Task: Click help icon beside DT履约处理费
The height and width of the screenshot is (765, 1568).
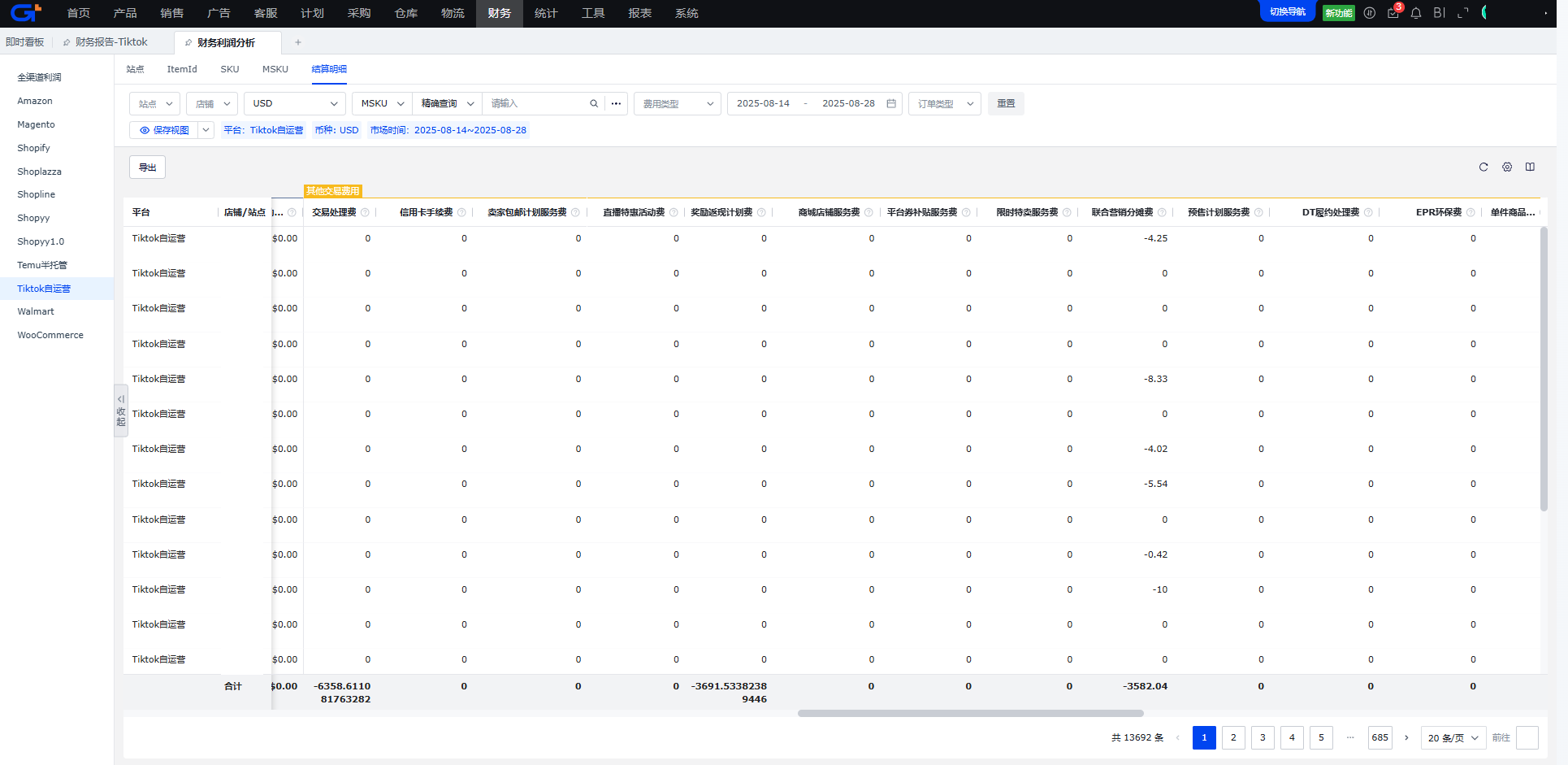Action: point(1368,212)
